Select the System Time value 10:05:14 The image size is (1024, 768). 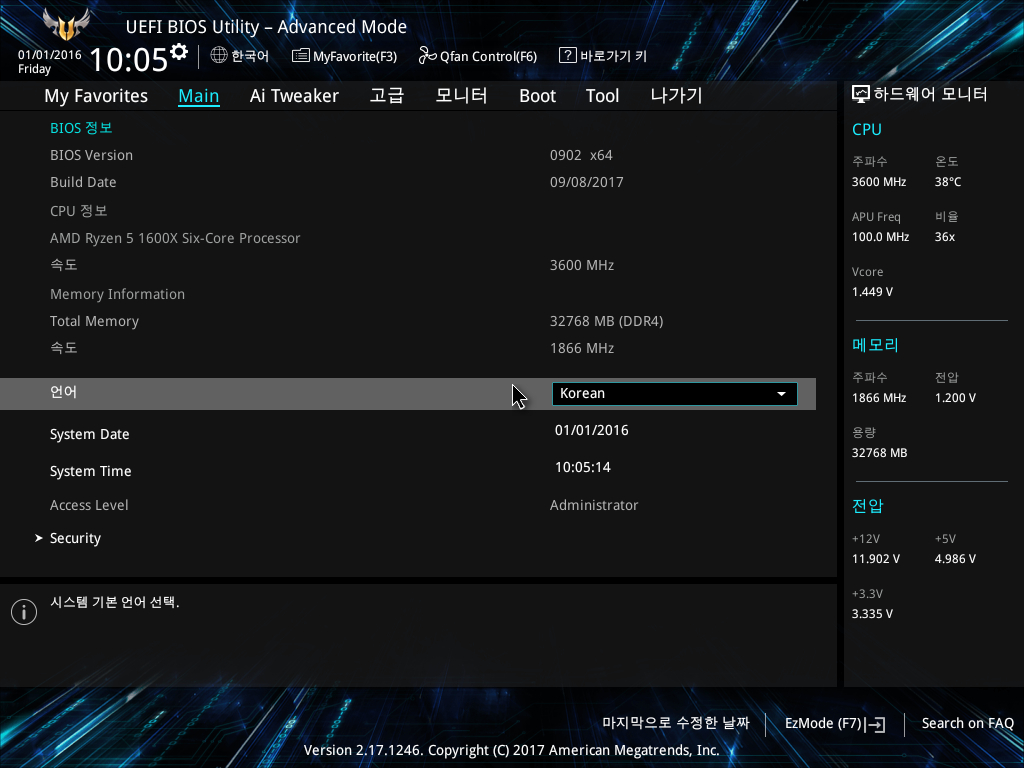point(583,468)
